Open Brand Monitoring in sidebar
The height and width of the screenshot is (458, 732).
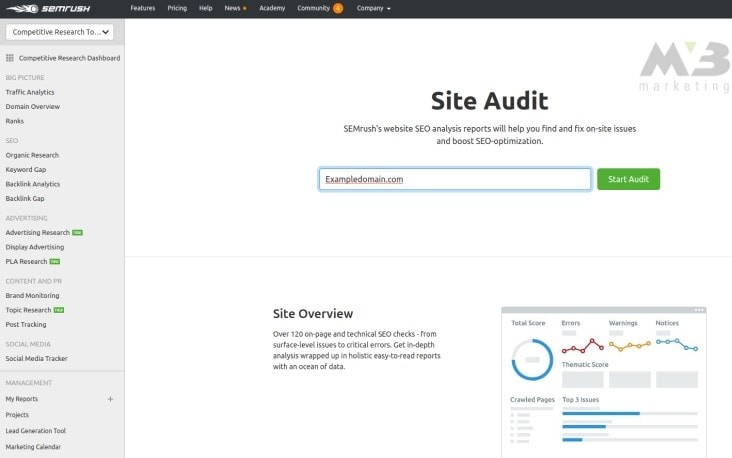click(x=32, y=296)
